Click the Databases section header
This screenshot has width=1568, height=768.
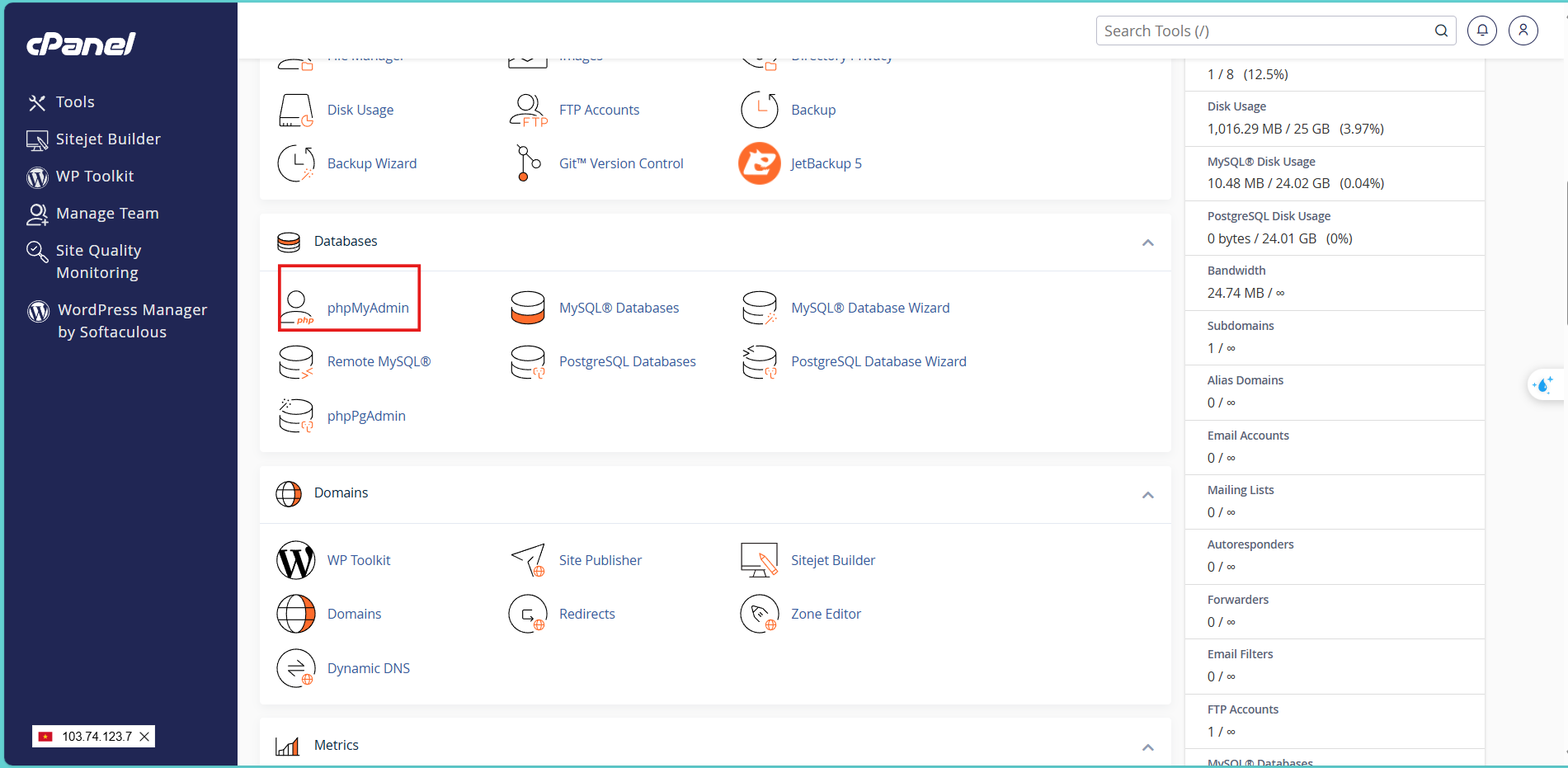(x=346, y=241)
